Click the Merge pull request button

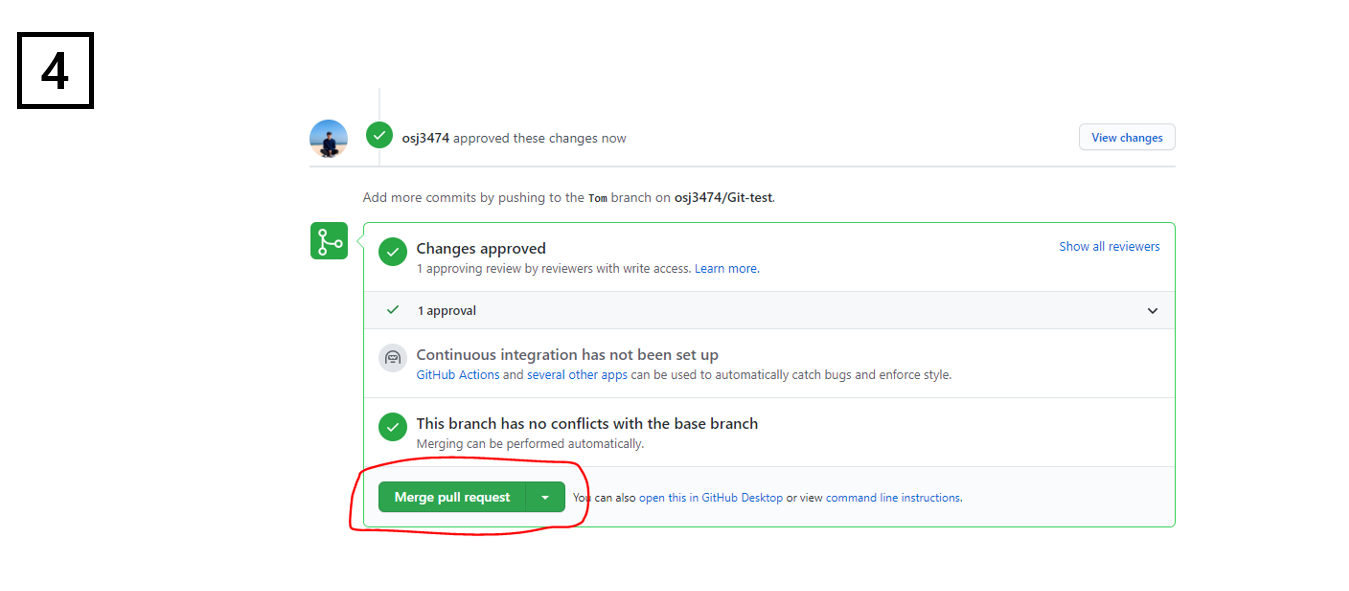pyautogui.click(x=452, y=497)
